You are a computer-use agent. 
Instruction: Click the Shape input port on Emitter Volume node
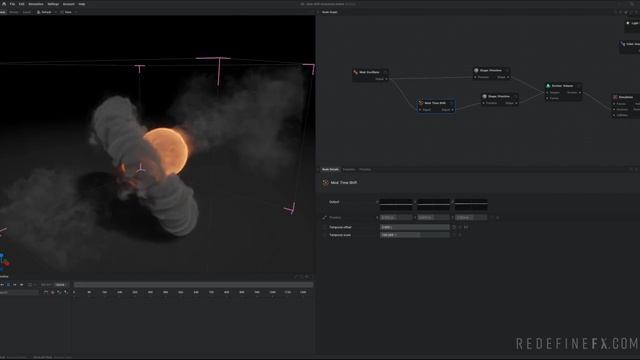547,93
